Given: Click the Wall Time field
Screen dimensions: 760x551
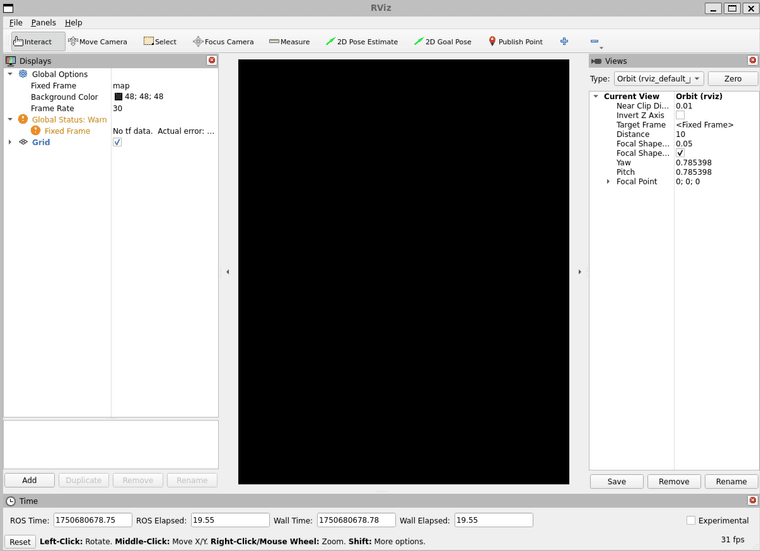Looking at the screenshot, I should point(356,520).
